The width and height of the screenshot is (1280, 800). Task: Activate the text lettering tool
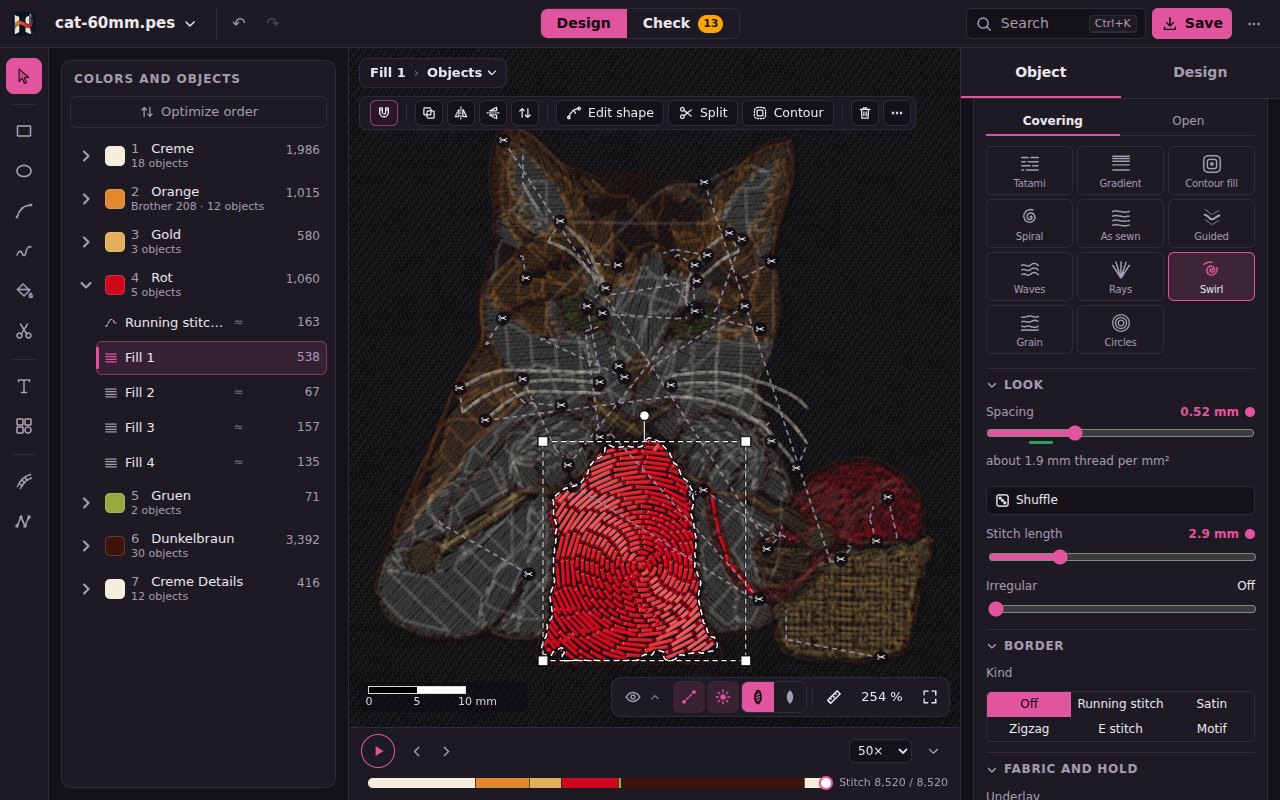[x=24, y=386]
